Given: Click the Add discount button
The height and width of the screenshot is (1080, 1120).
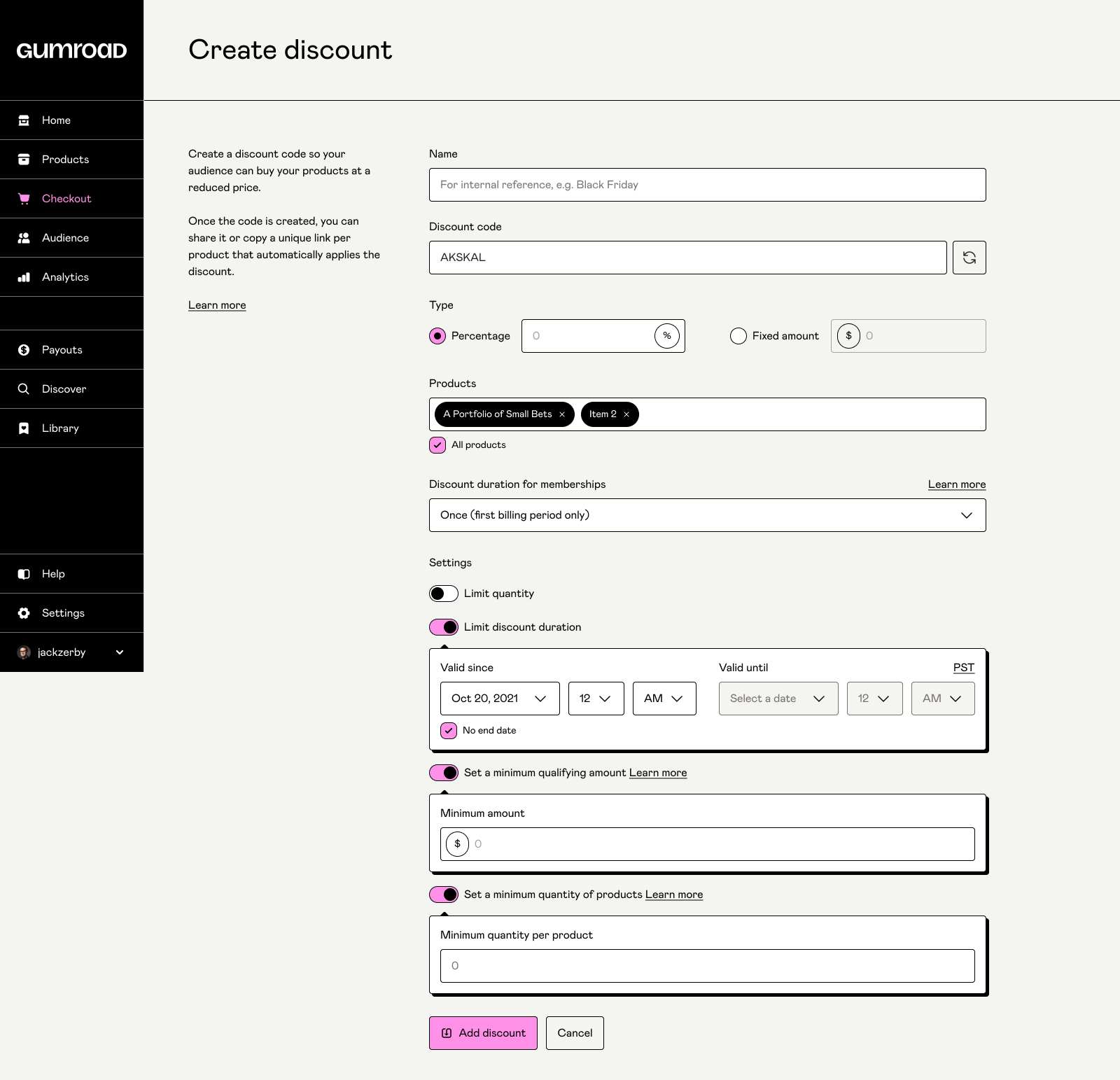Looking at the screenshot, I should pos(483,1032).
